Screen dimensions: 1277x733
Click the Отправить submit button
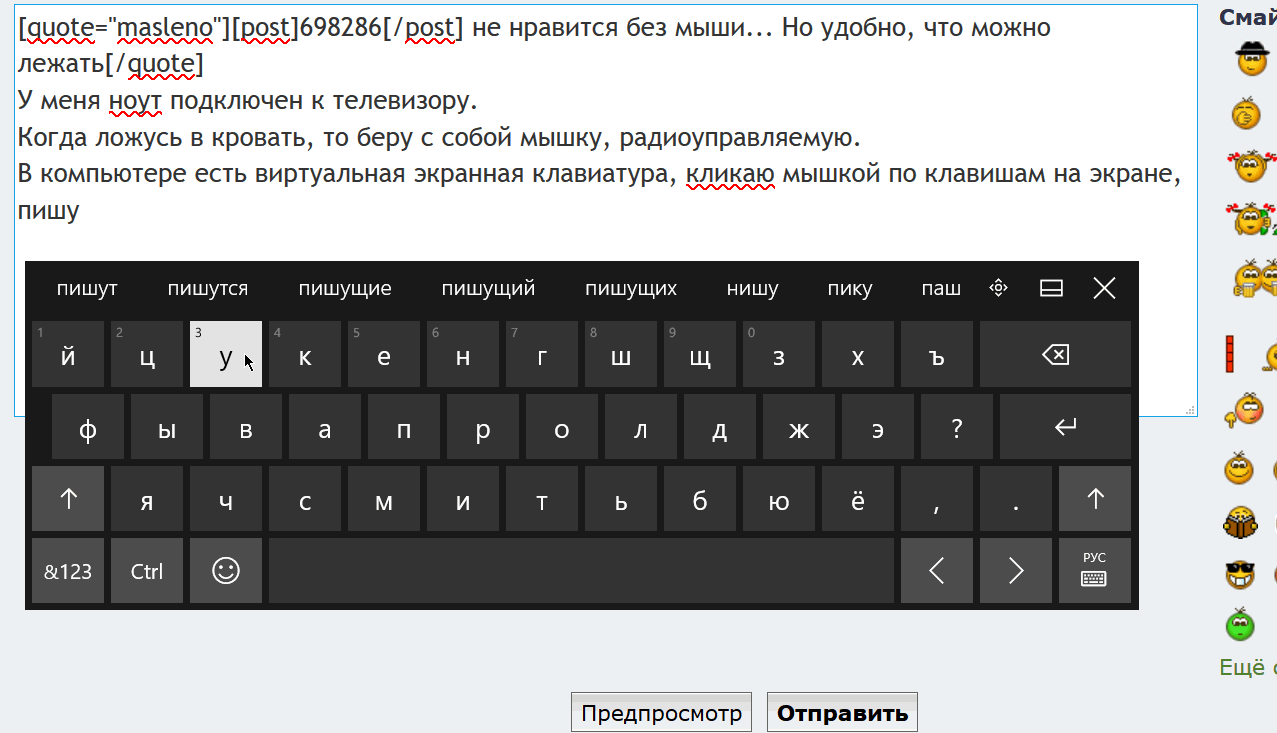pos(842,713)
